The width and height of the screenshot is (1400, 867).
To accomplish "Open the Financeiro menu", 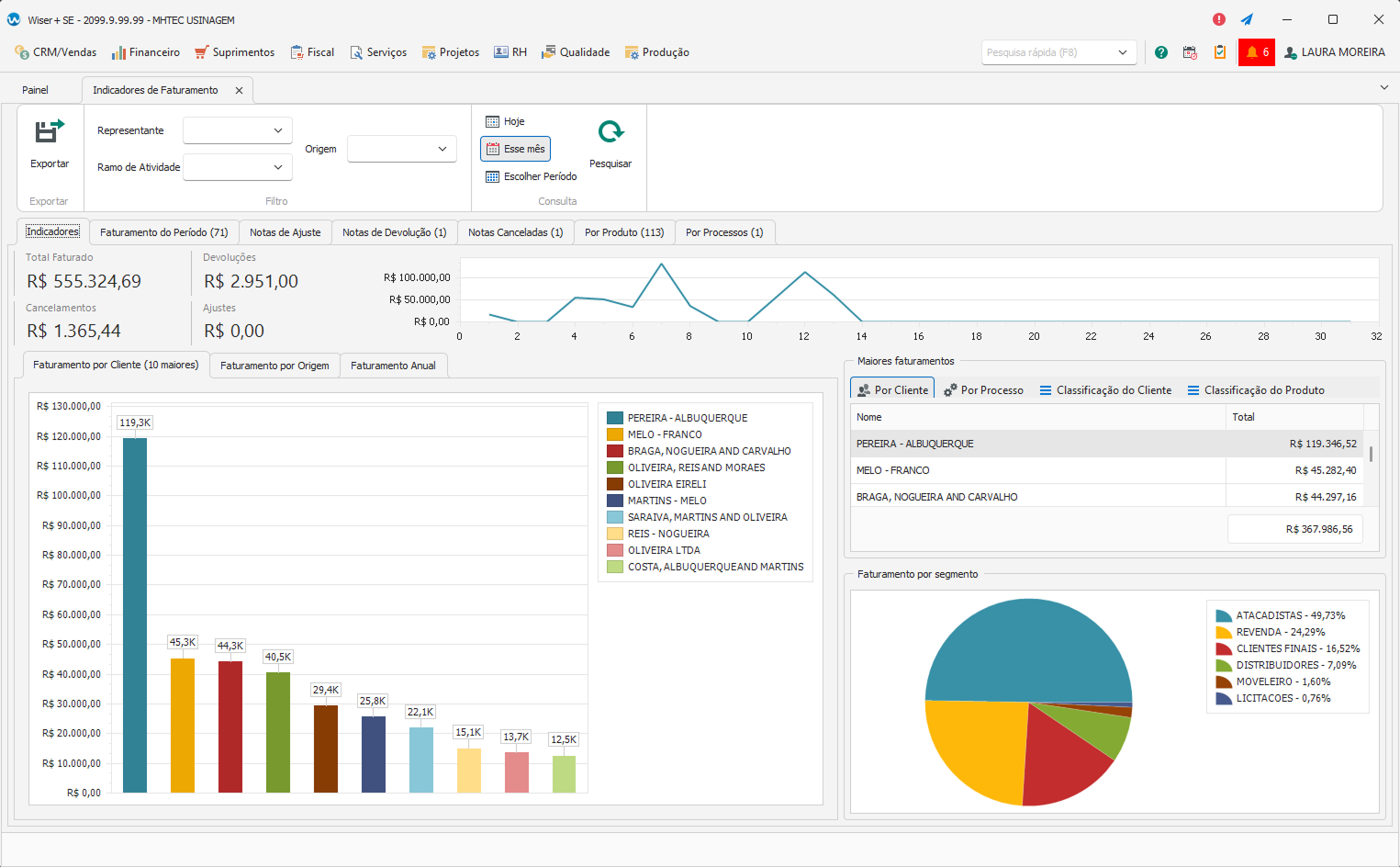I will [x=146, y=52].
